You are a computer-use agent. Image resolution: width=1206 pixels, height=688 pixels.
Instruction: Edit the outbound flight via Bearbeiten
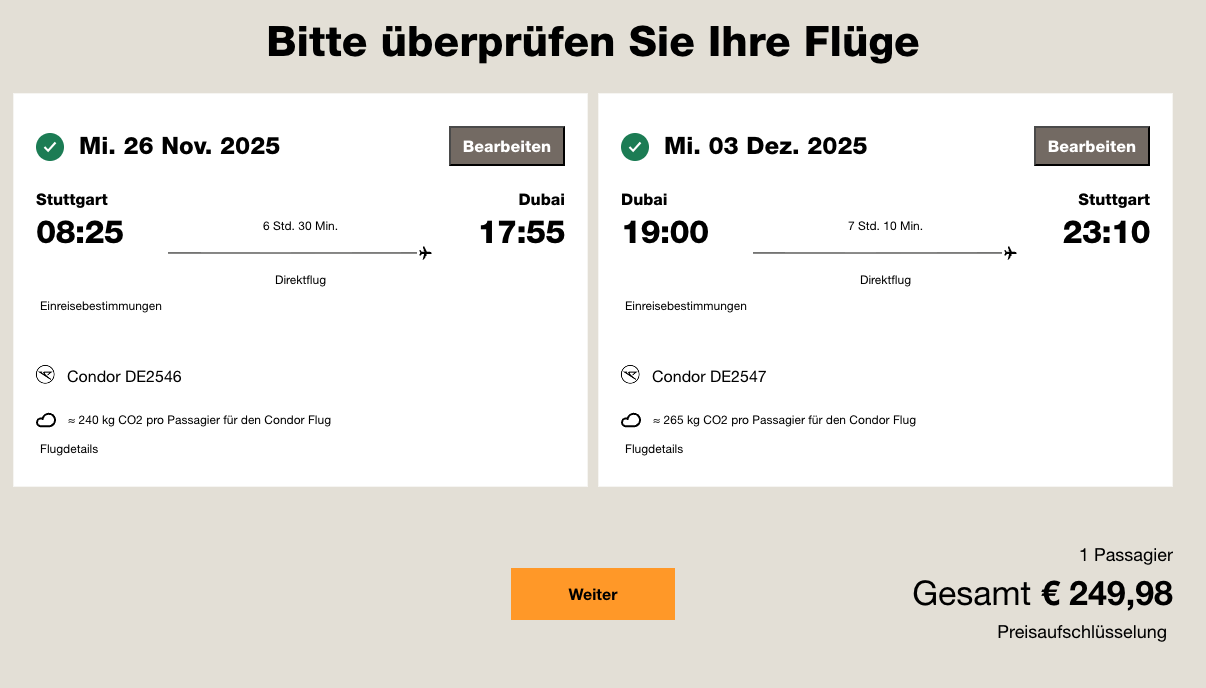[x=507, y=146]
